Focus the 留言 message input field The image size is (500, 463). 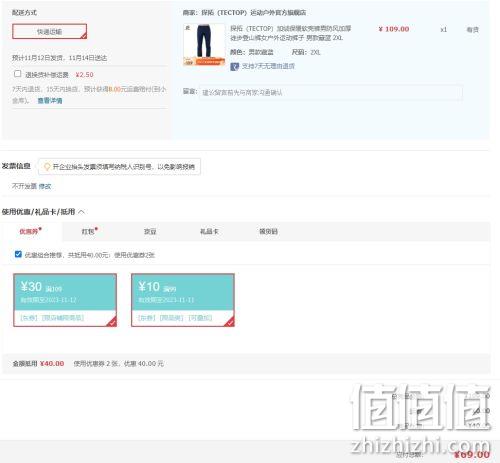click(x=331, y=92)
